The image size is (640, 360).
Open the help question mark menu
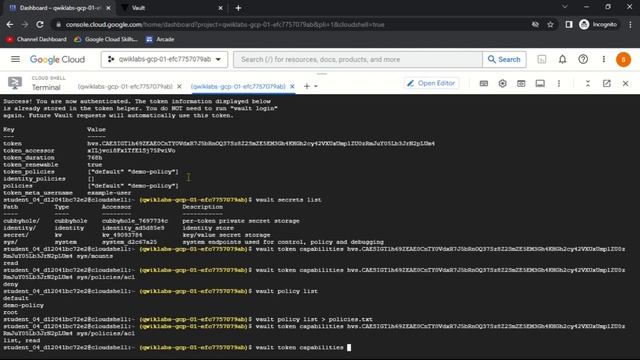point(583,60)
